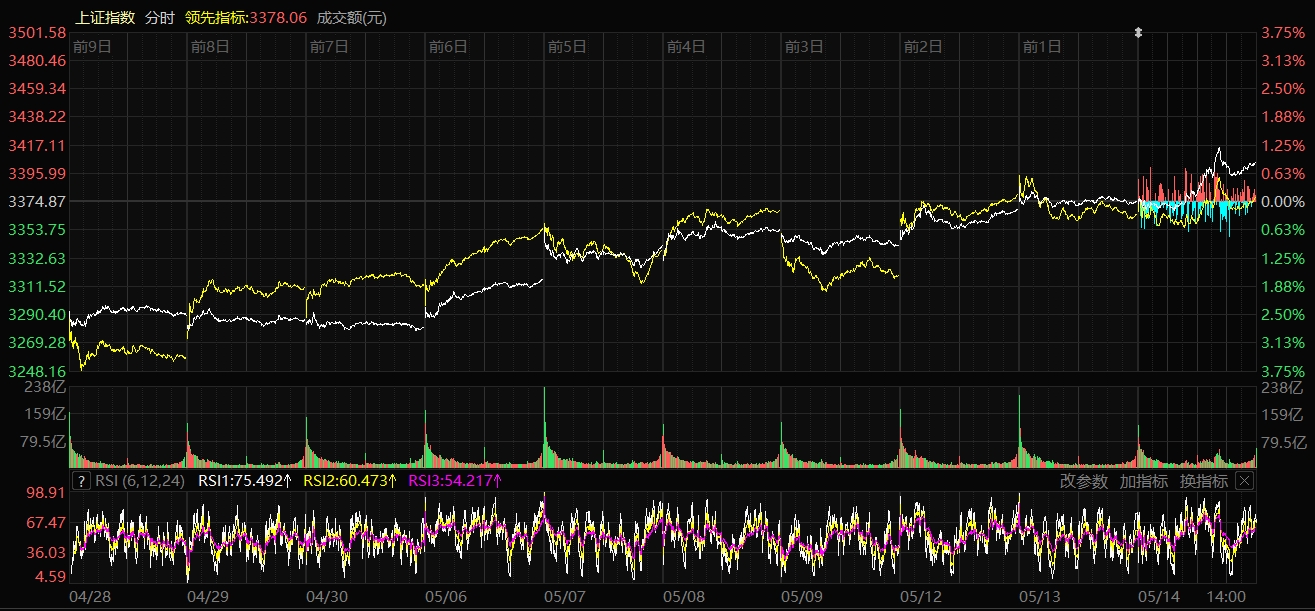Click the 05/14 date on the time axis
The width and height of the screenshot is (1315, 611).
tap(1159, 596)
